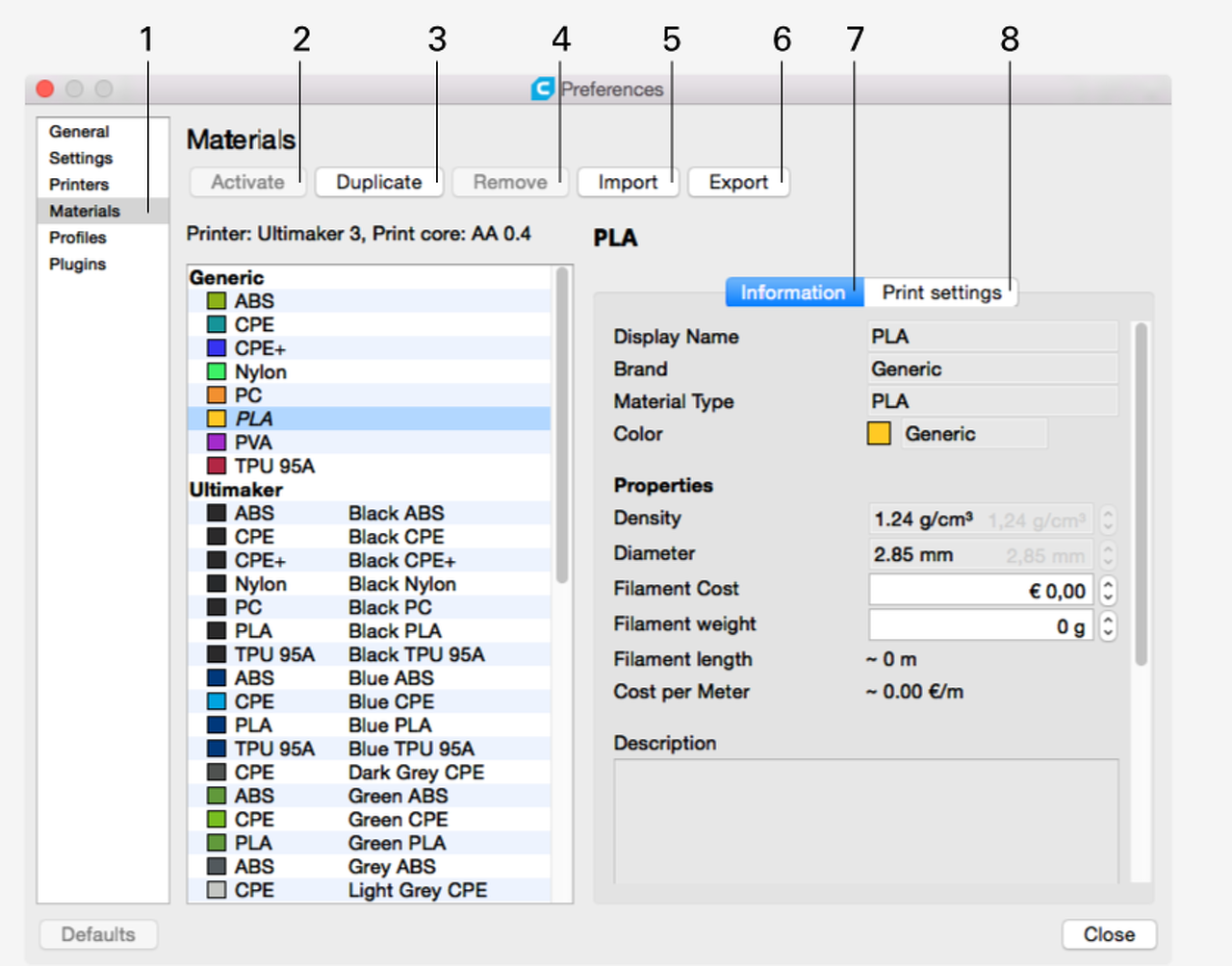Choose the Black CPE+ material row

(370, 560)
